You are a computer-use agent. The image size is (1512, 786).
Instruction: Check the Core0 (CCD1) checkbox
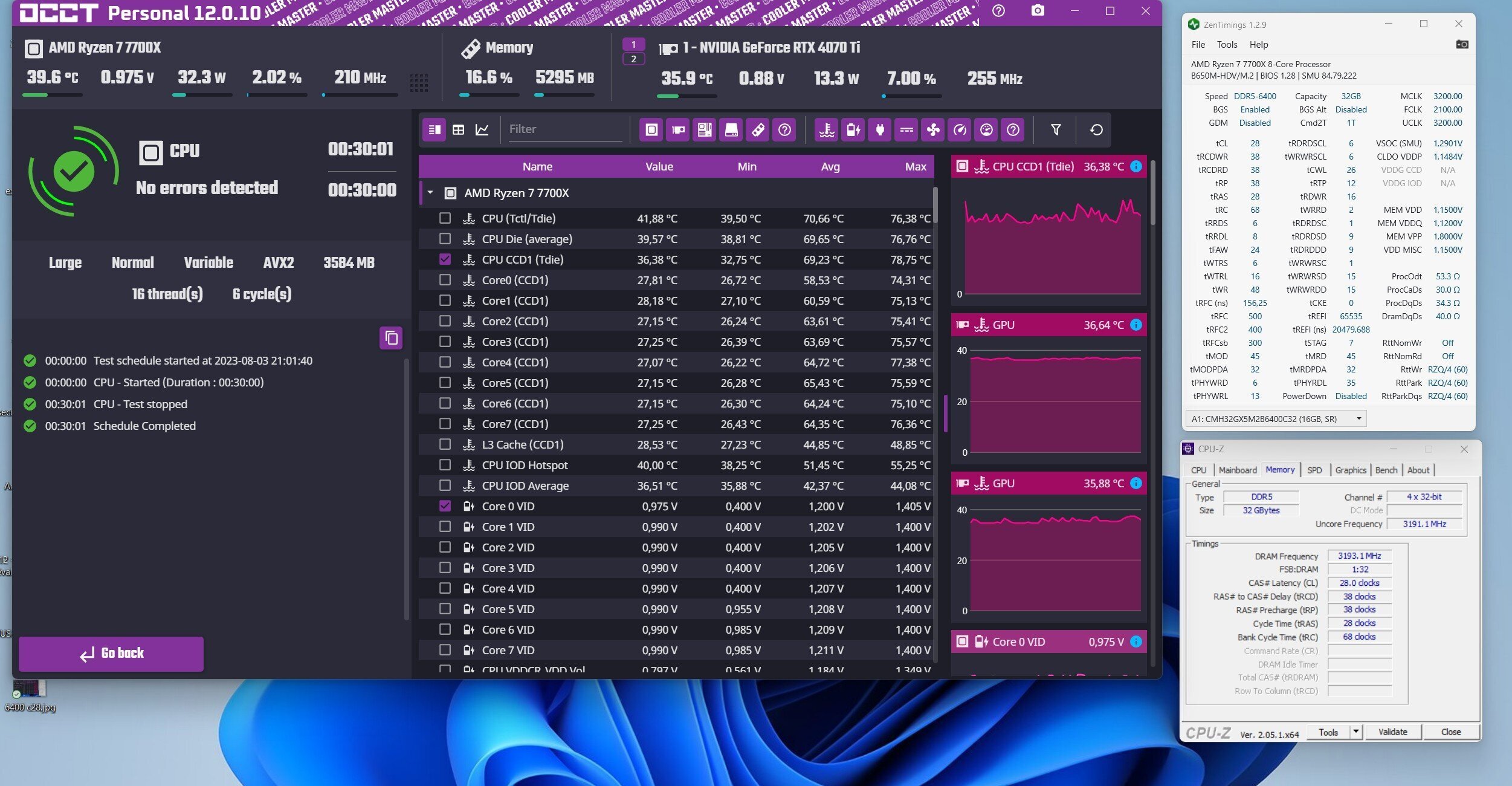coord(445,279)
